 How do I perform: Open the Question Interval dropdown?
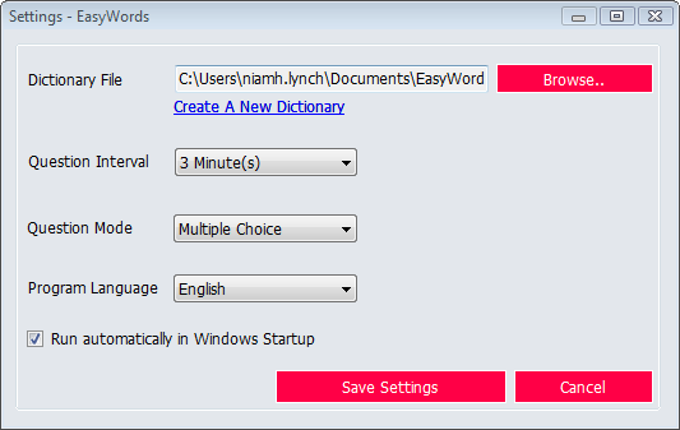(x=265, y=163)
